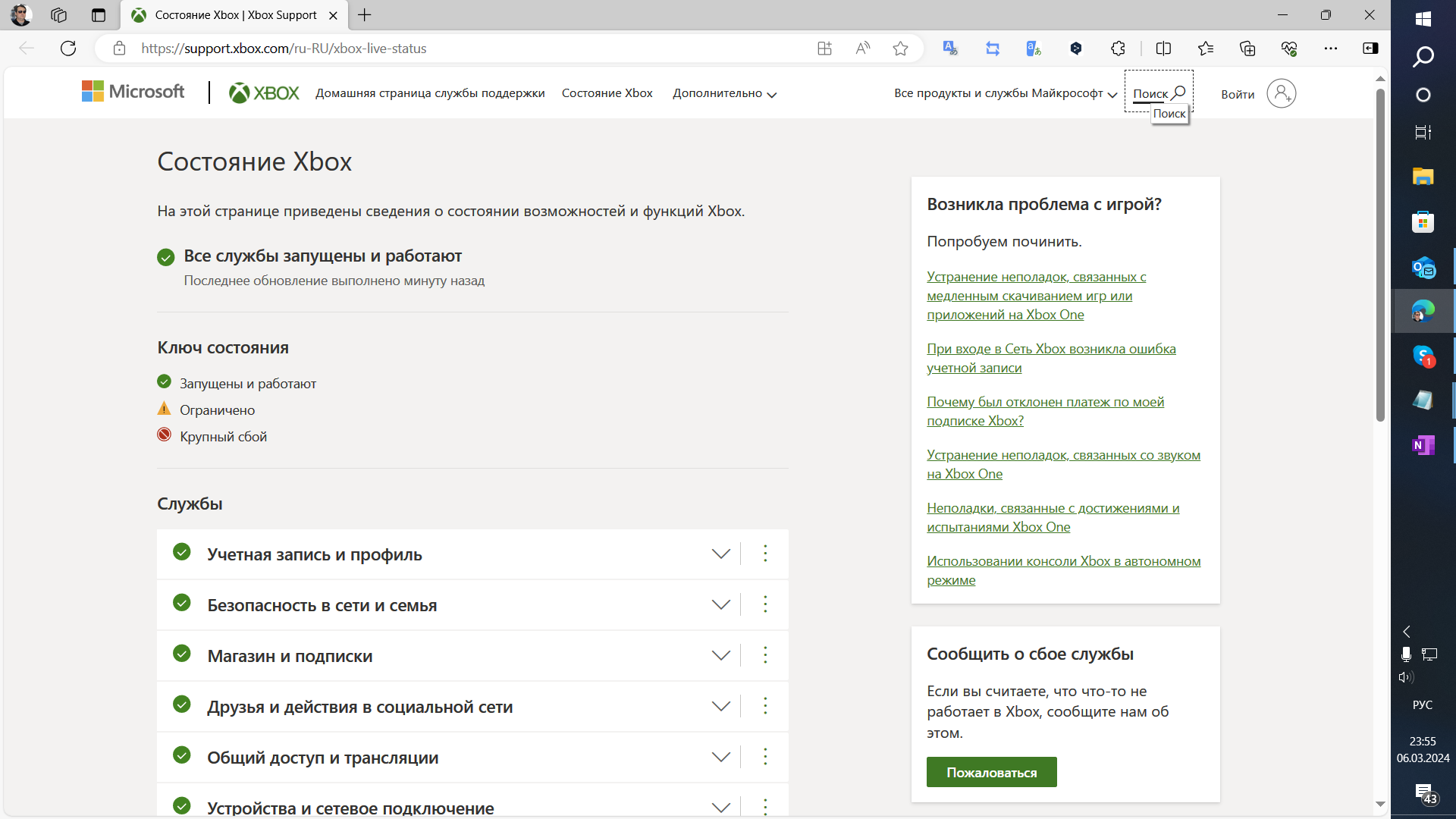Viewport: 1456px width, 819px height.
Task: Expand Друзья и действия в социальной сети
Action: (x=720, y=706)
